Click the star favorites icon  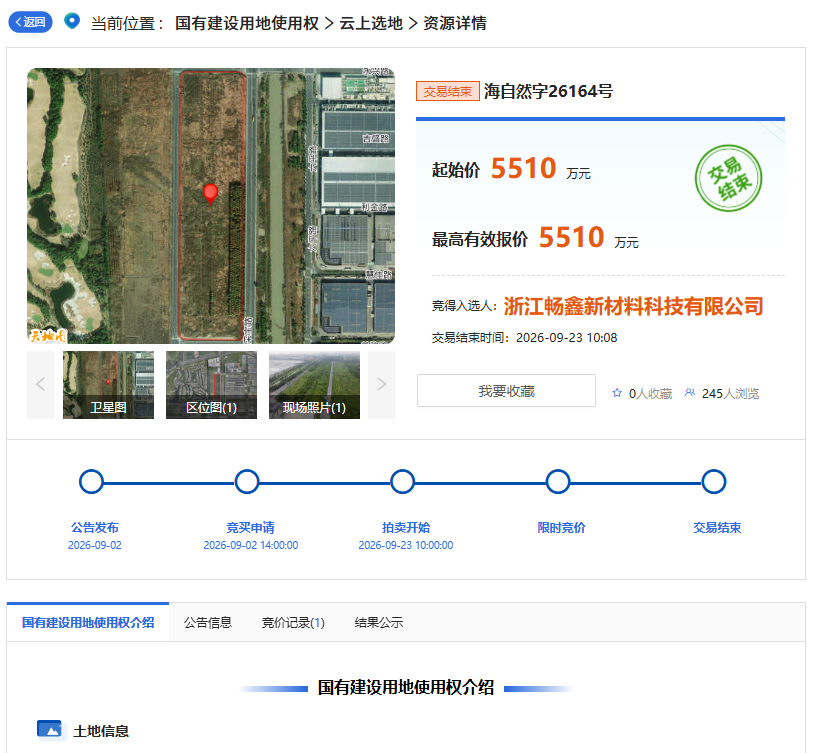(x=617, y=393)
